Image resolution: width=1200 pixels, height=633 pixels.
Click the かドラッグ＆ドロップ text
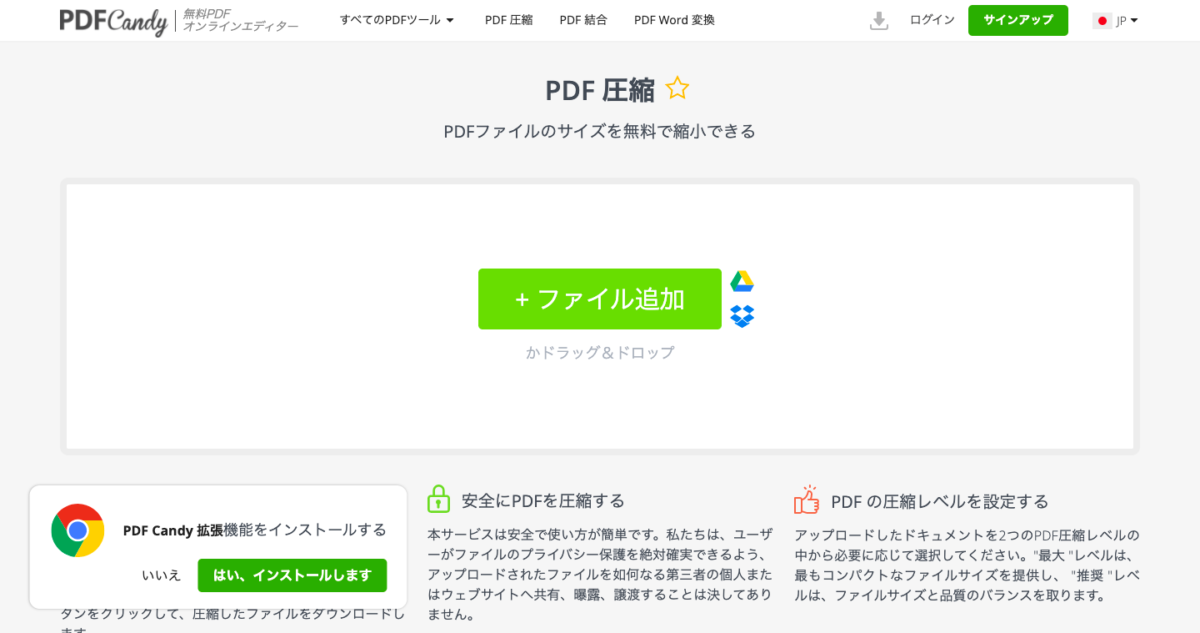click(x=600, y=352)
